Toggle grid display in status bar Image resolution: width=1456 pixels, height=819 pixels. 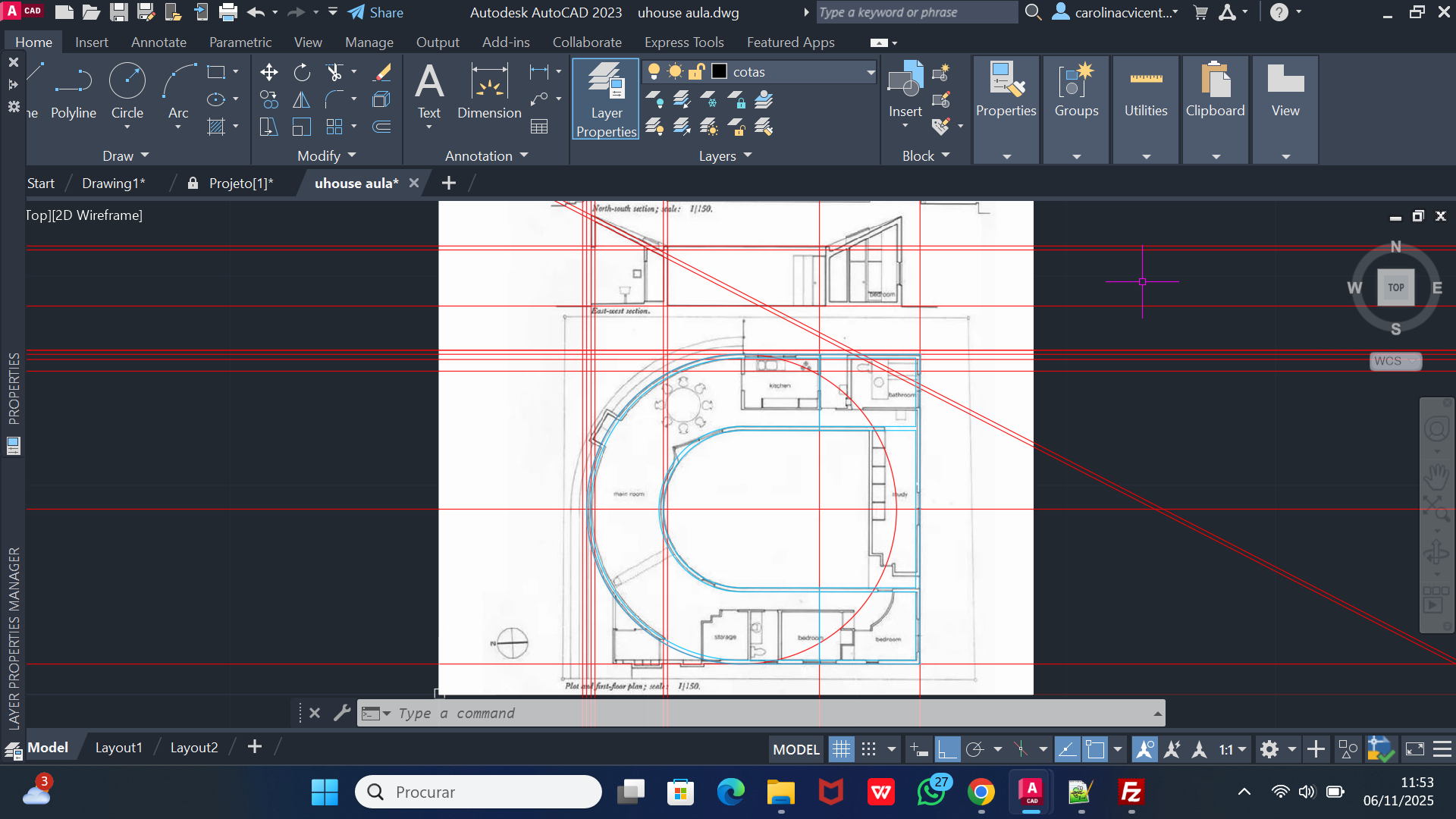coord(841,750)
